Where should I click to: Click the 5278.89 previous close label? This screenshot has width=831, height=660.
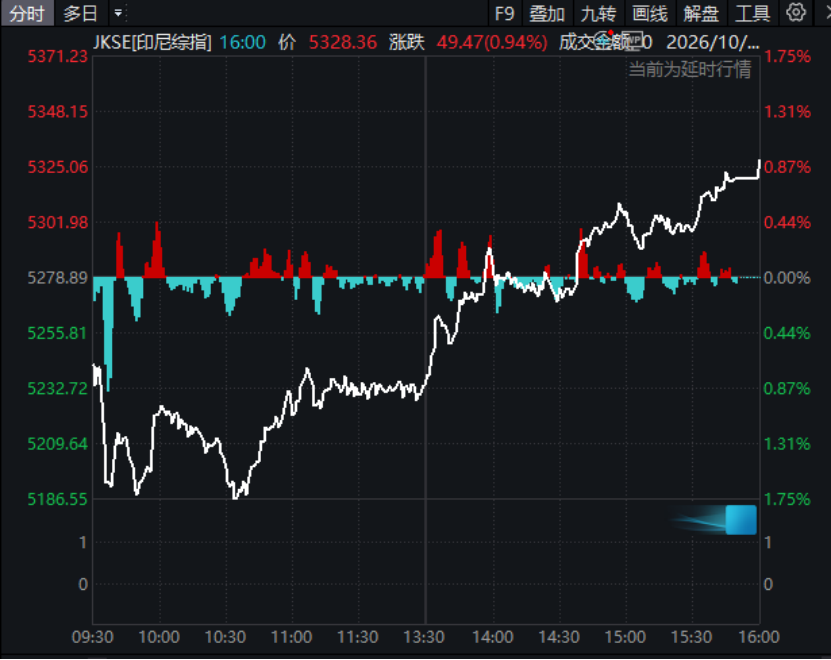pos(57,277)
